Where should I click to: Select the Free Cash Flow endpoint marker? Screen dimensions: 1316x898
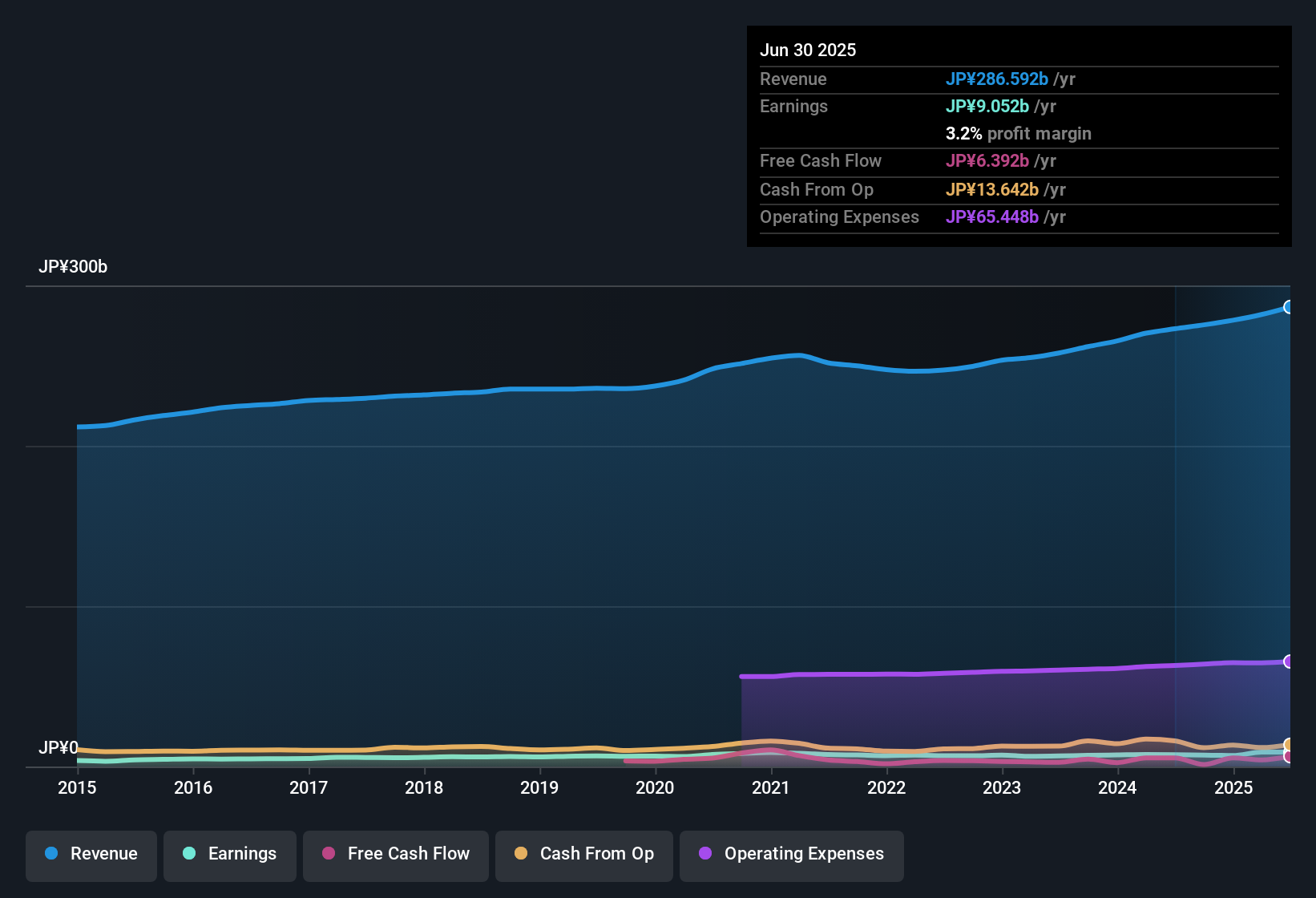point(1289,756)
